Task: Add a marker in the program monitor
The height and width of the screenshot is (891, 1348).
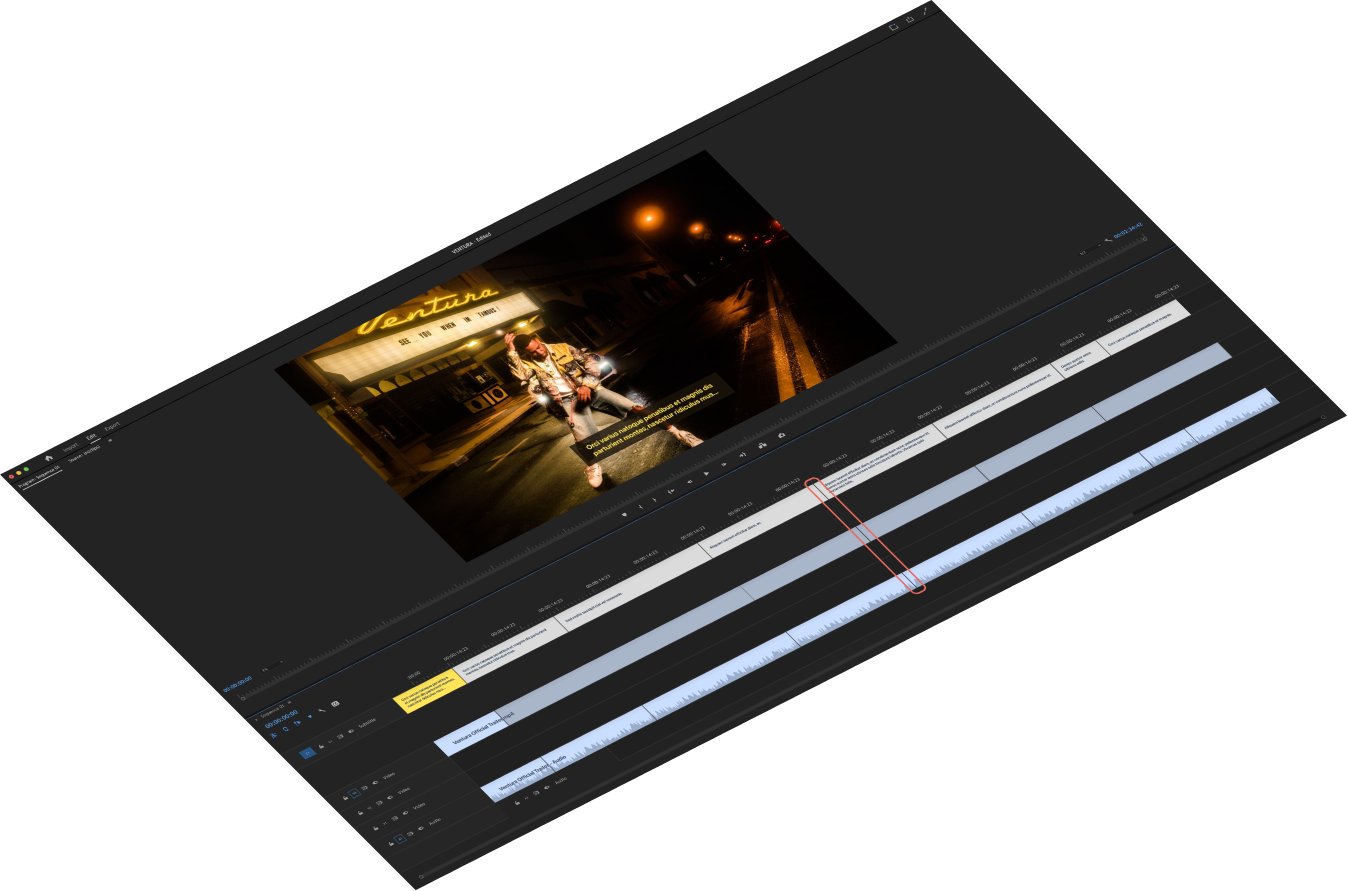Action: point(624,515)
